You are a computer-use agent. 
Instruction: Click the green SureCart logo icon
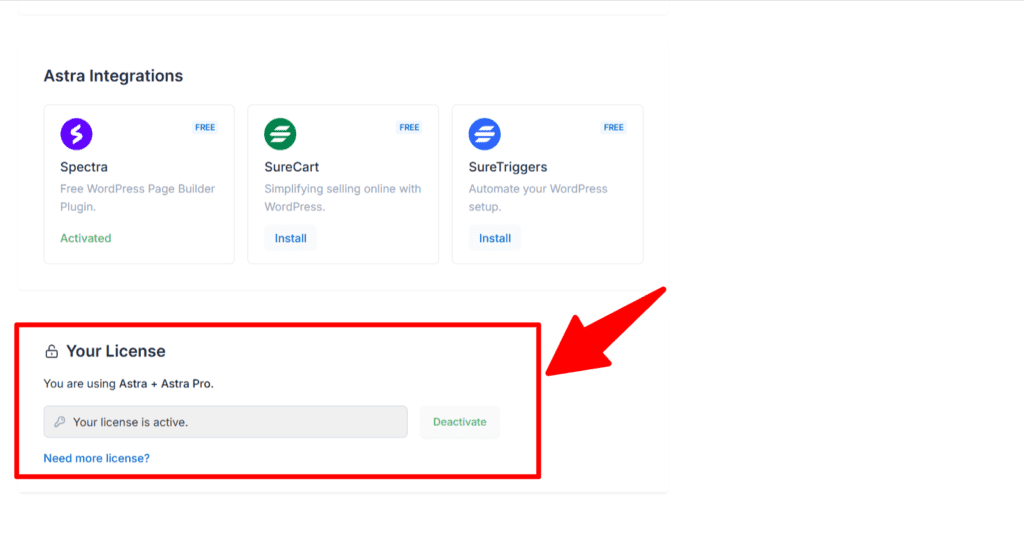click(280, 134)
